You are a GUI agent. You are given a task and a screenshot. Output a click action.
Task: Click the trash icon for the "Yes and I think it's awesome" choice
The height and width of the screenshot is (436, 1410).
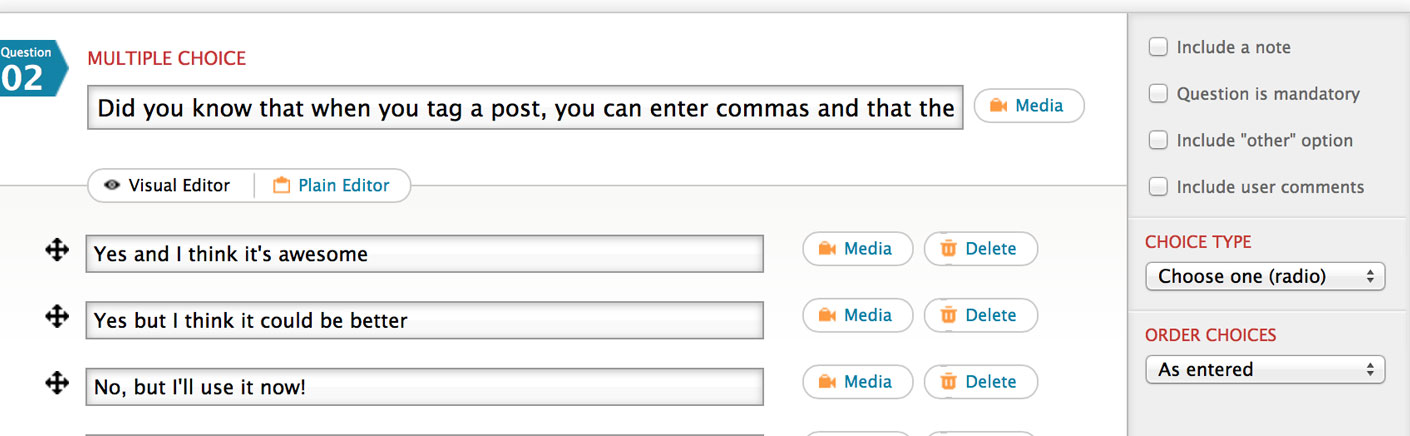(949, 249)
